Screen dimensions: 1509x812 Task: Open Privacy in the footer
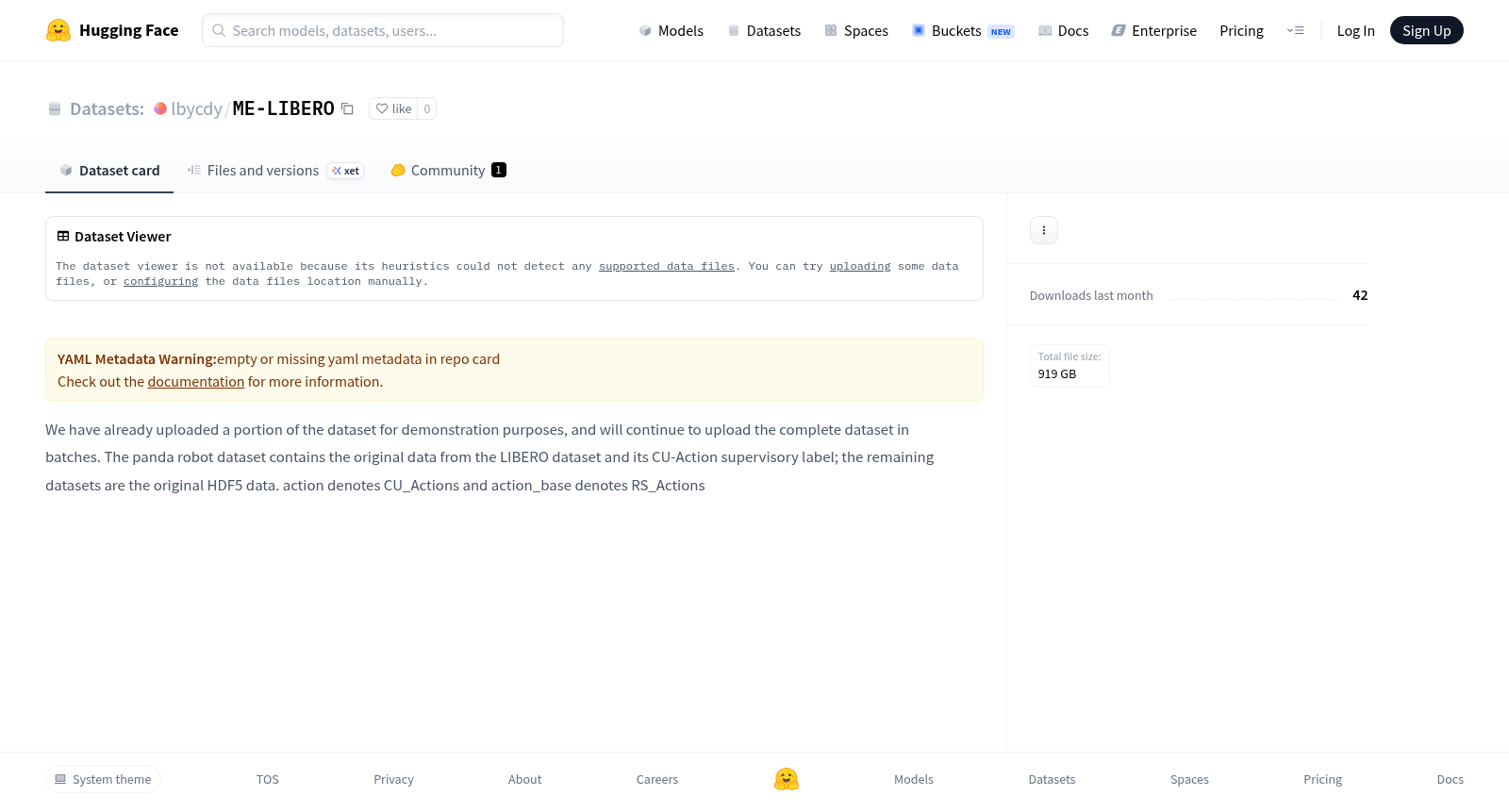(394, 780)
